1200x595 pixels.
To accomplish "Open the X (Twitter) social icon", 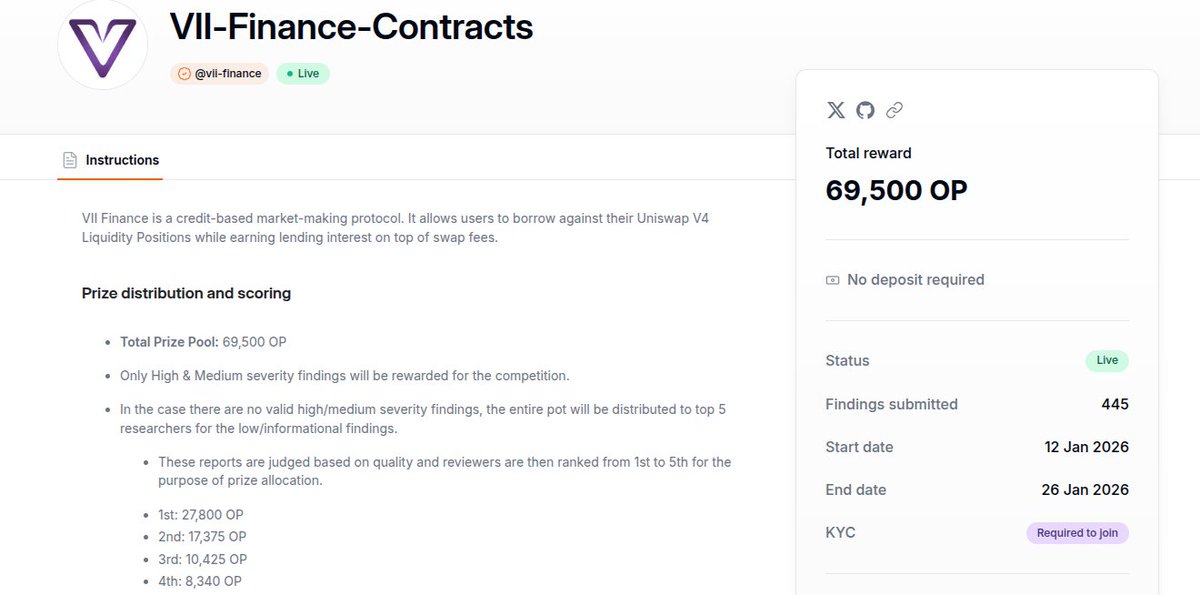I will (x=836, y=110).
